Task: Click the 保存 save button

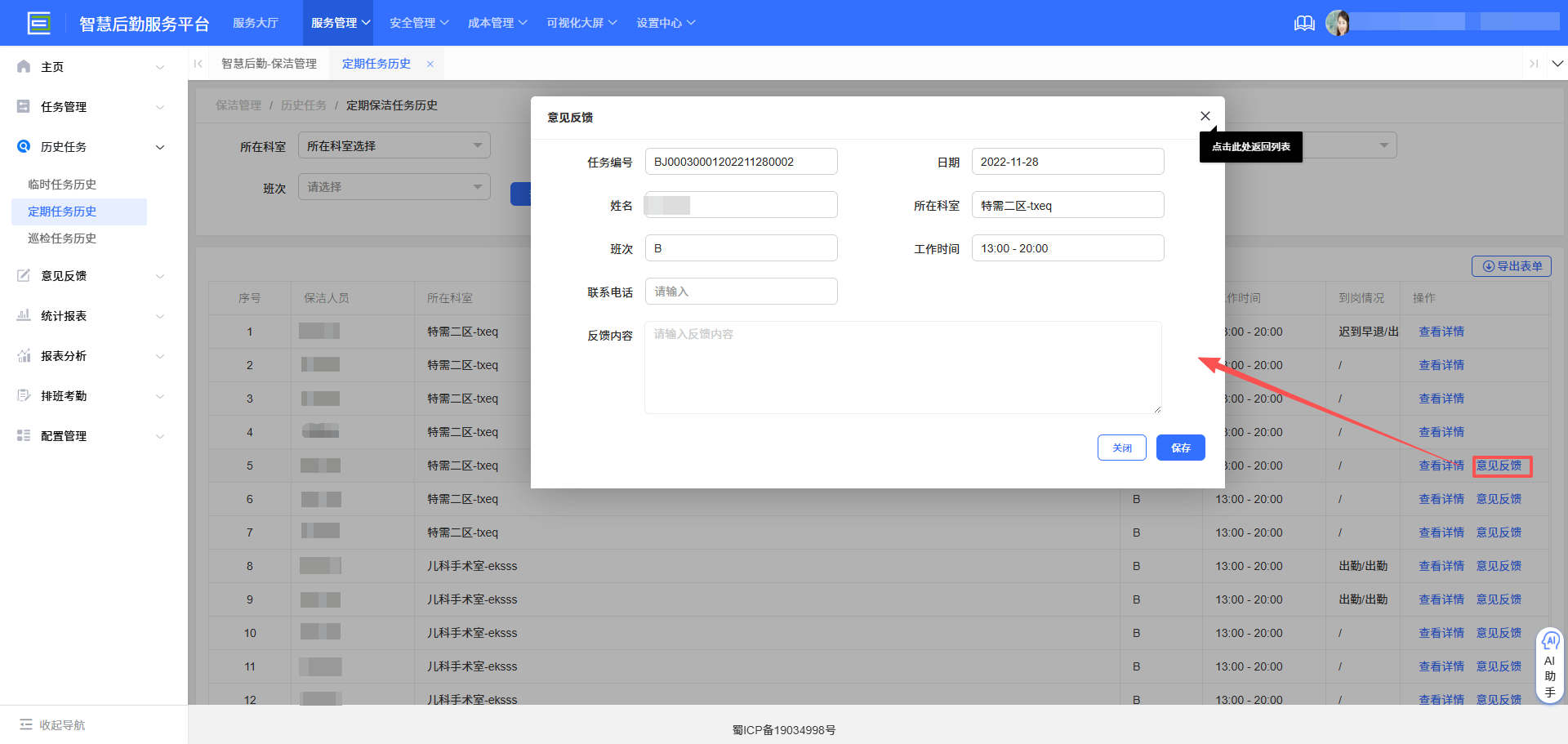Action: [1180, 448]
